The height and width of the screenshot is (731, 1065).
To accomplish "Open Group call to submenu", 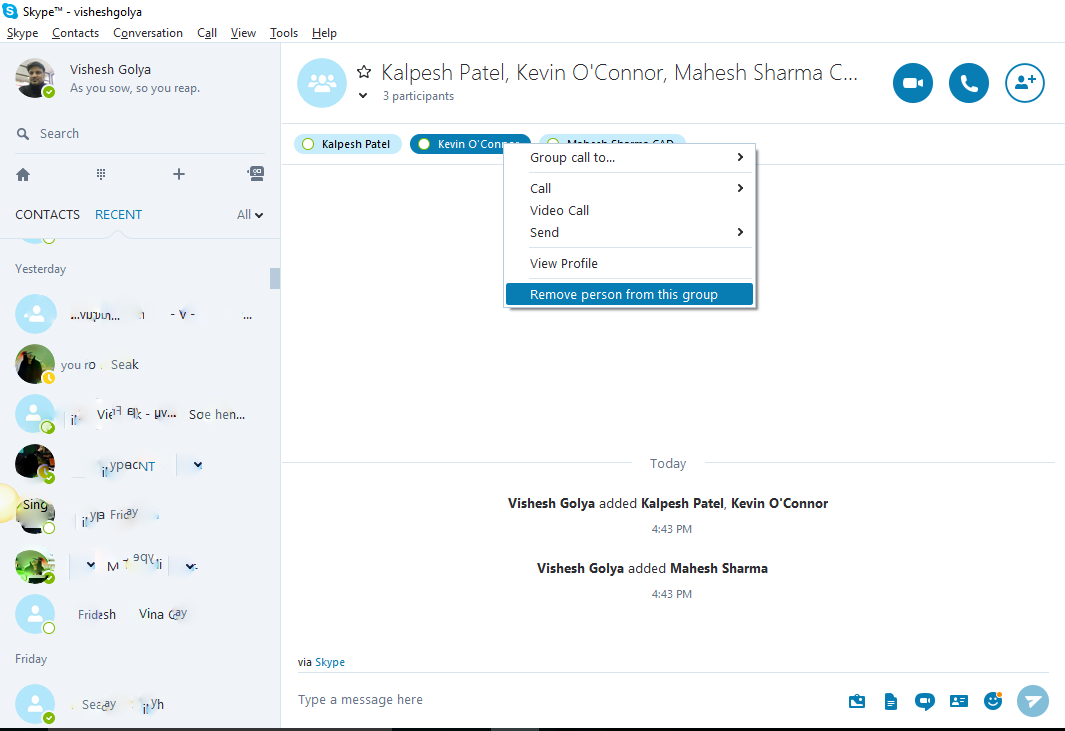I will 629,158.
